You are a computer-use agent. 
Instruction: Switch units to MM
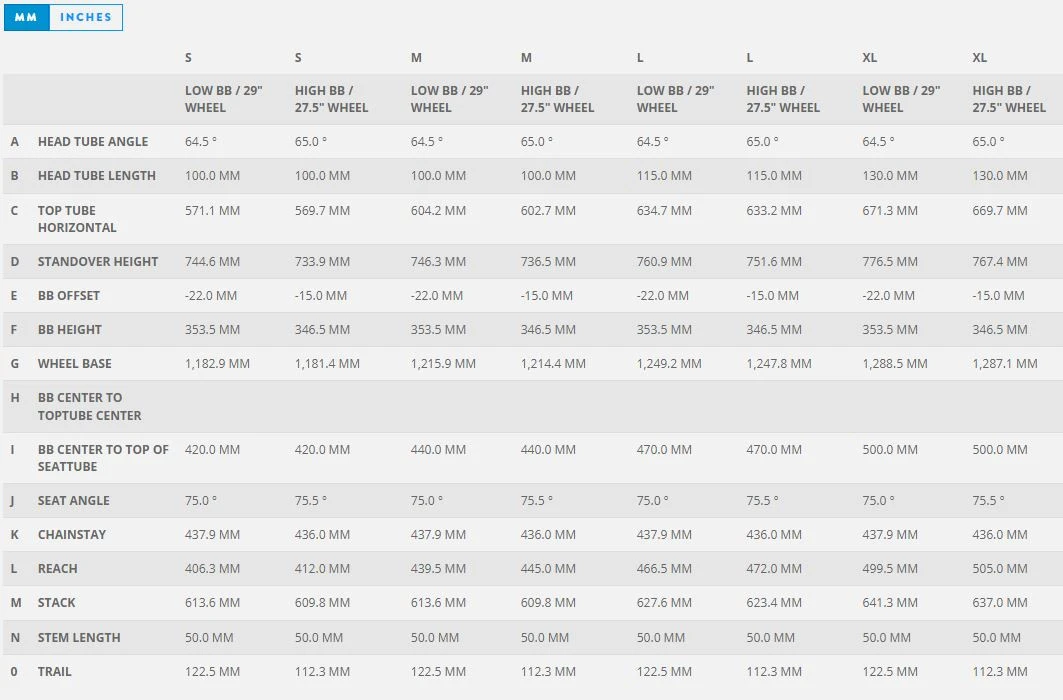click(26, 17)
